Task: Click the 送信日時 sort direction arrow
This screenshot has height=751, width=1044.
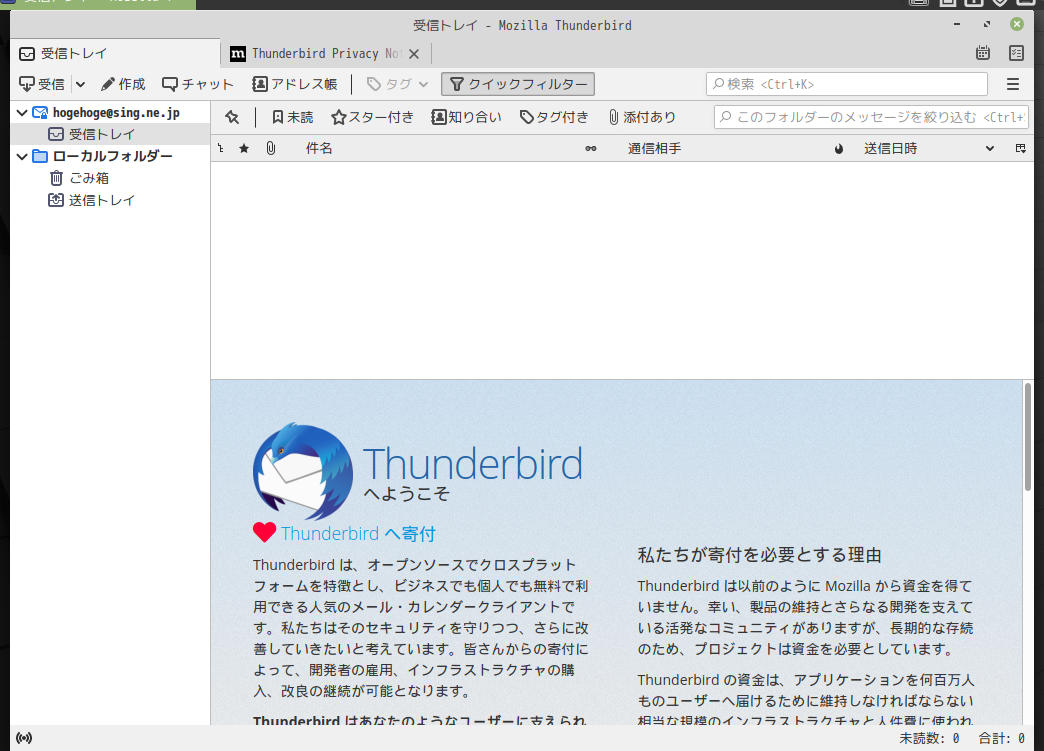Action: click(990, 148)
